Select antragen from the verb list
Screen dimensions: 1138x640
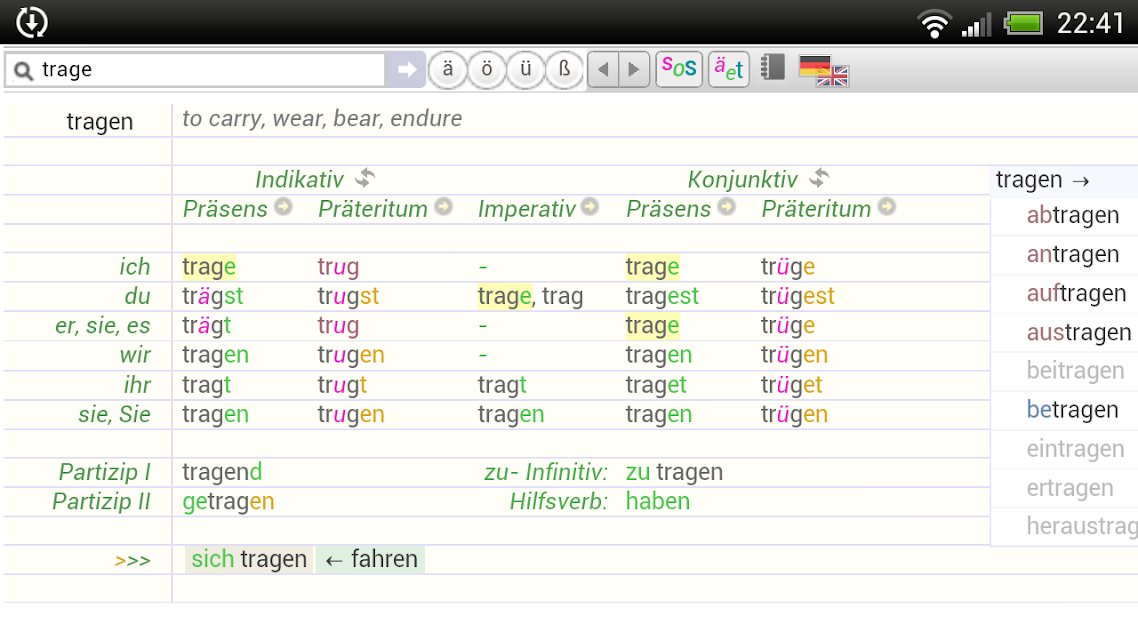1073,255
